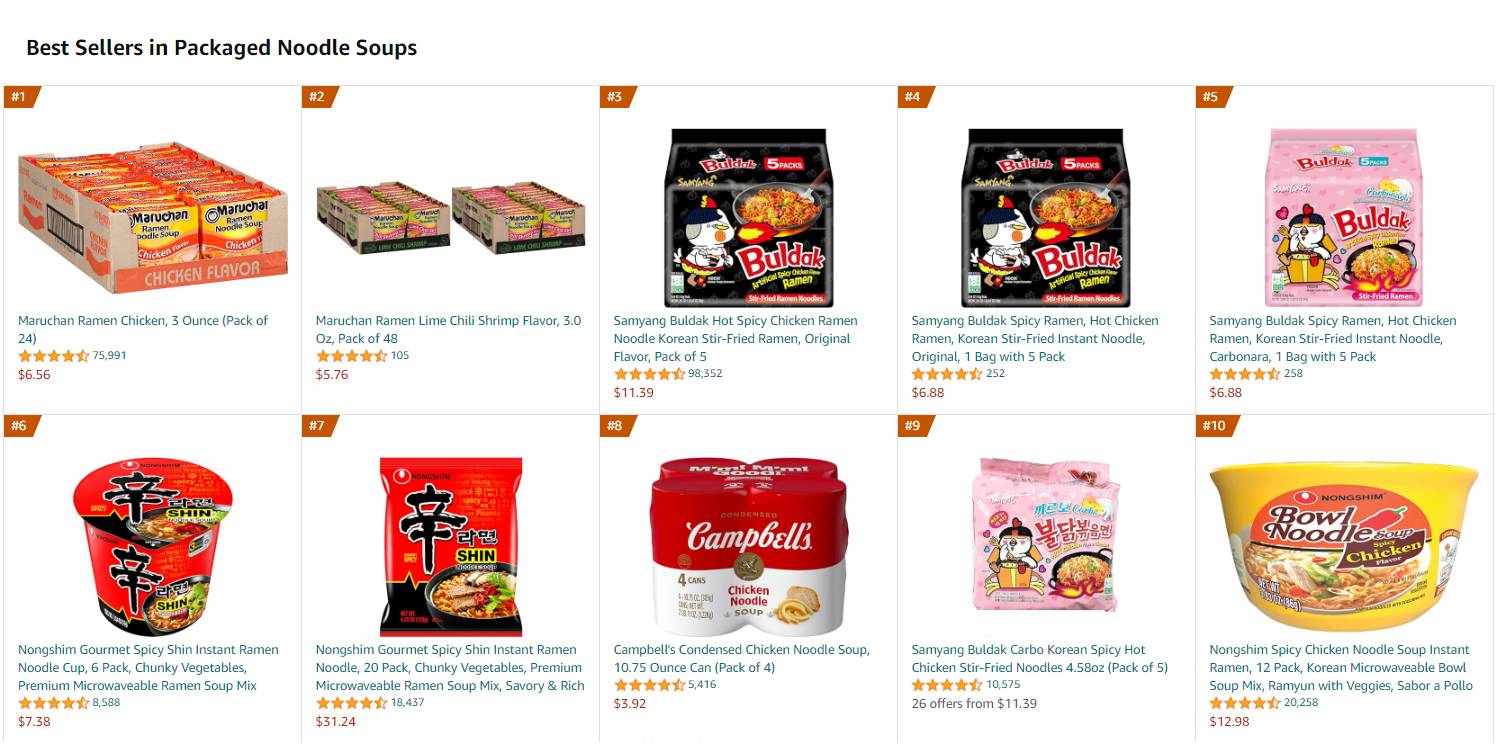
Task: Open the Campbell's Chicken Noodle Soup image
Action: pos(748,547)
